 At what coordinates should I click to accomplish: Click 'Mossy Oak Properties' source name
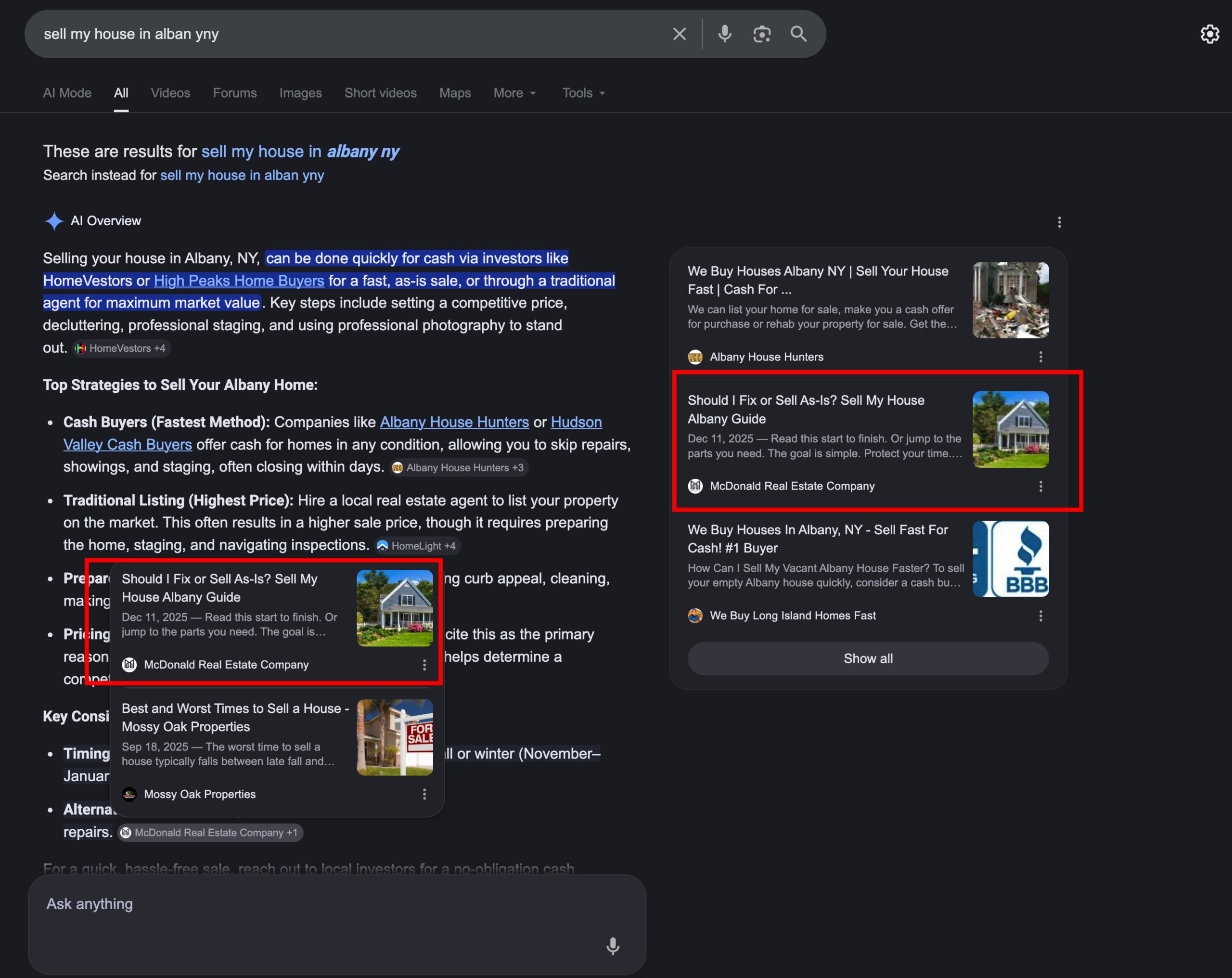pyautogui.click(x=200, y=795)
